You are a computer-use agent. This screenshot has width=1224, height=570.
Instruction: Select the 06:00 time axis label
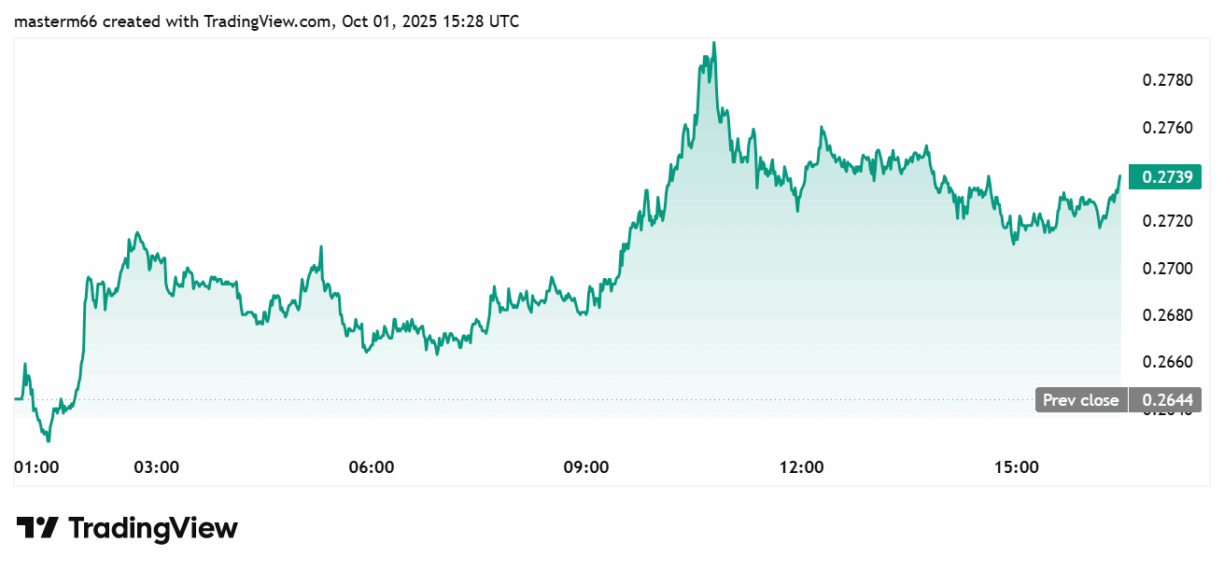[x=372, y=467]
